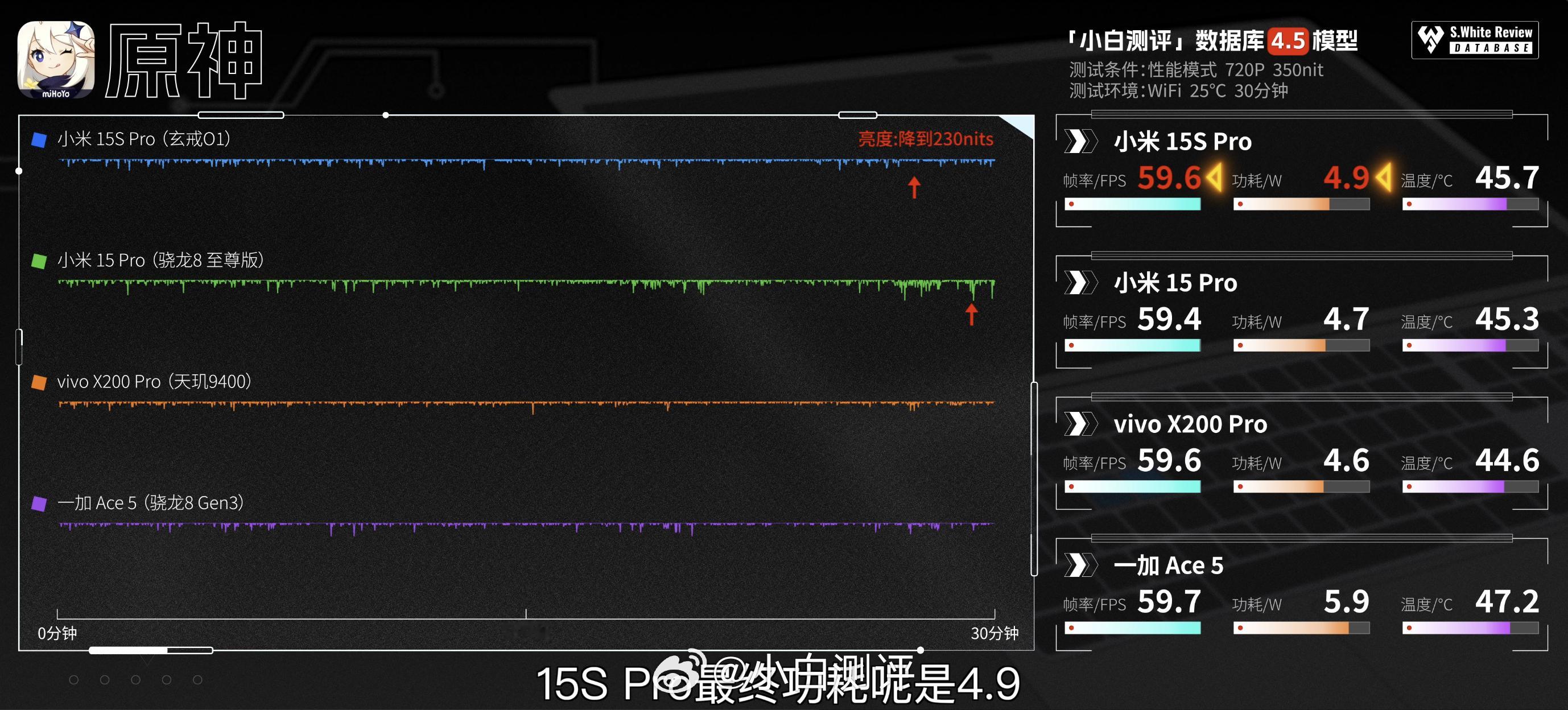Click the chevron icon beside 小米 15S Pro card

pyautogui.click(x=1080, y=141)
